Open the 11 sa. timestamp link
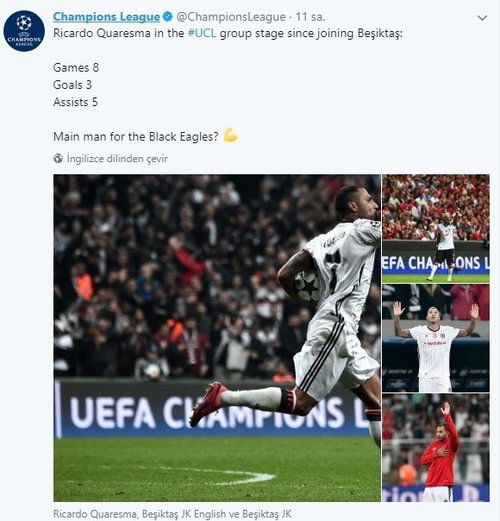Viewport: 500px width, 521px height. (x=310, y=17)
